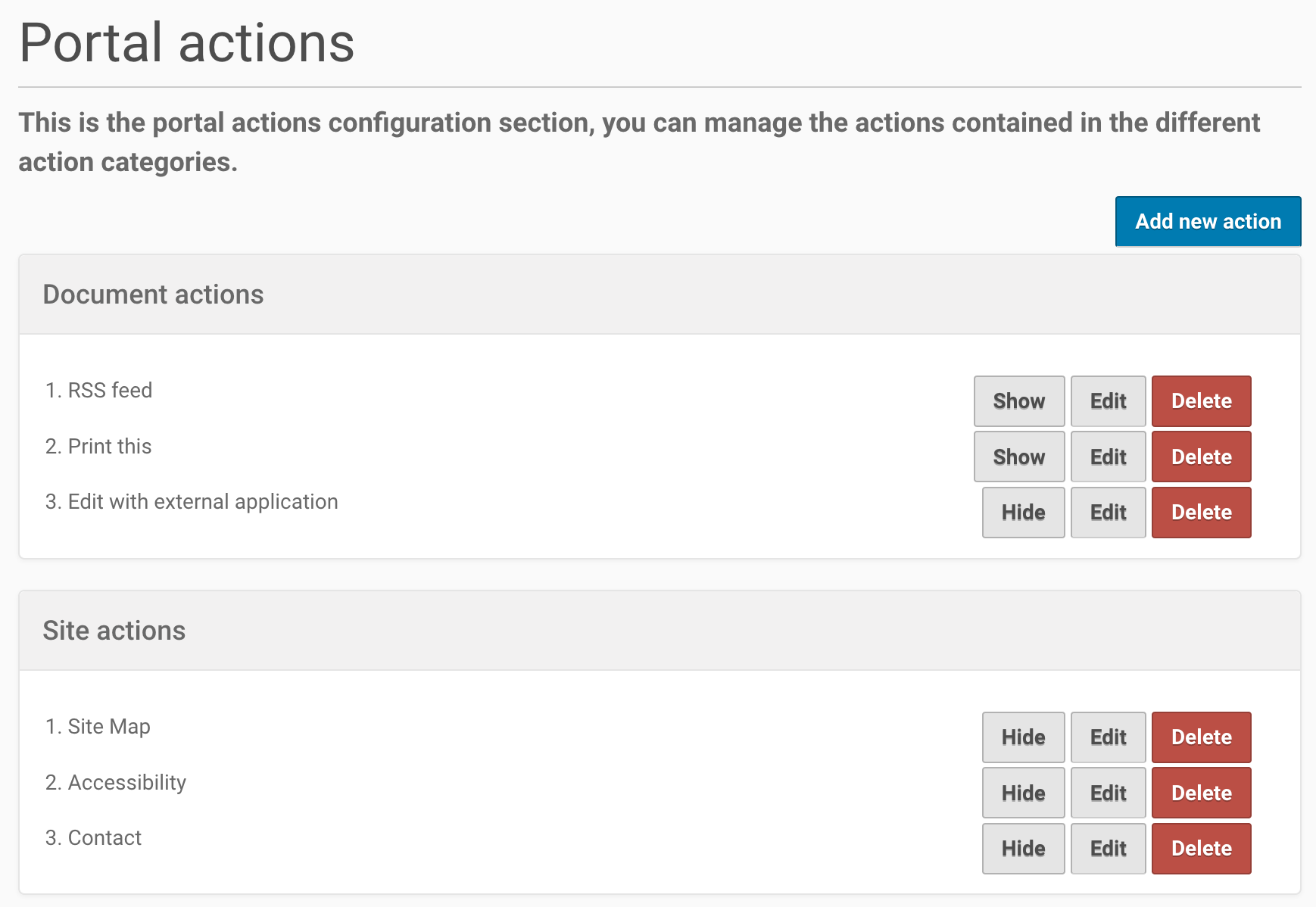Viewport: 1316px width, 907px height.
Task: Hide the Site Map action
Action: click(1023, 737)
